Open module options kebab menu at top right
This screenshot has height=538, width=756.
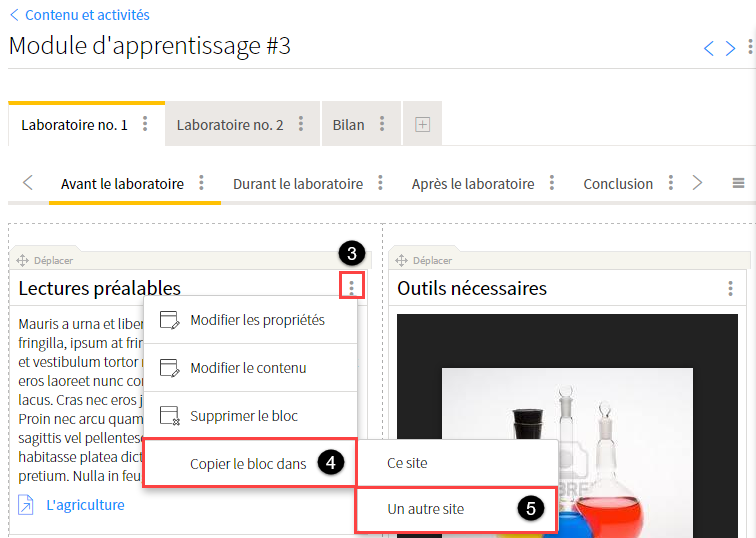(750, 47)
